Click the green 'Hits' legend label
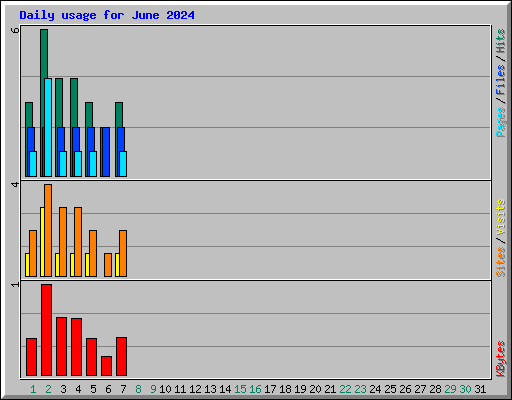 pyautogui.click(x=501, y=41)
